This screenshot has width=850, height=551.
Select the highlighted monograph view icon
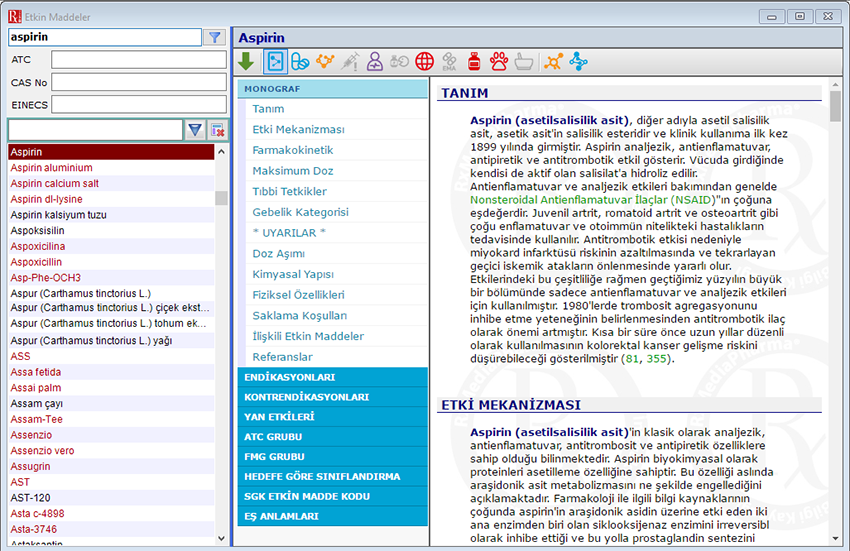tap(275, 61)
